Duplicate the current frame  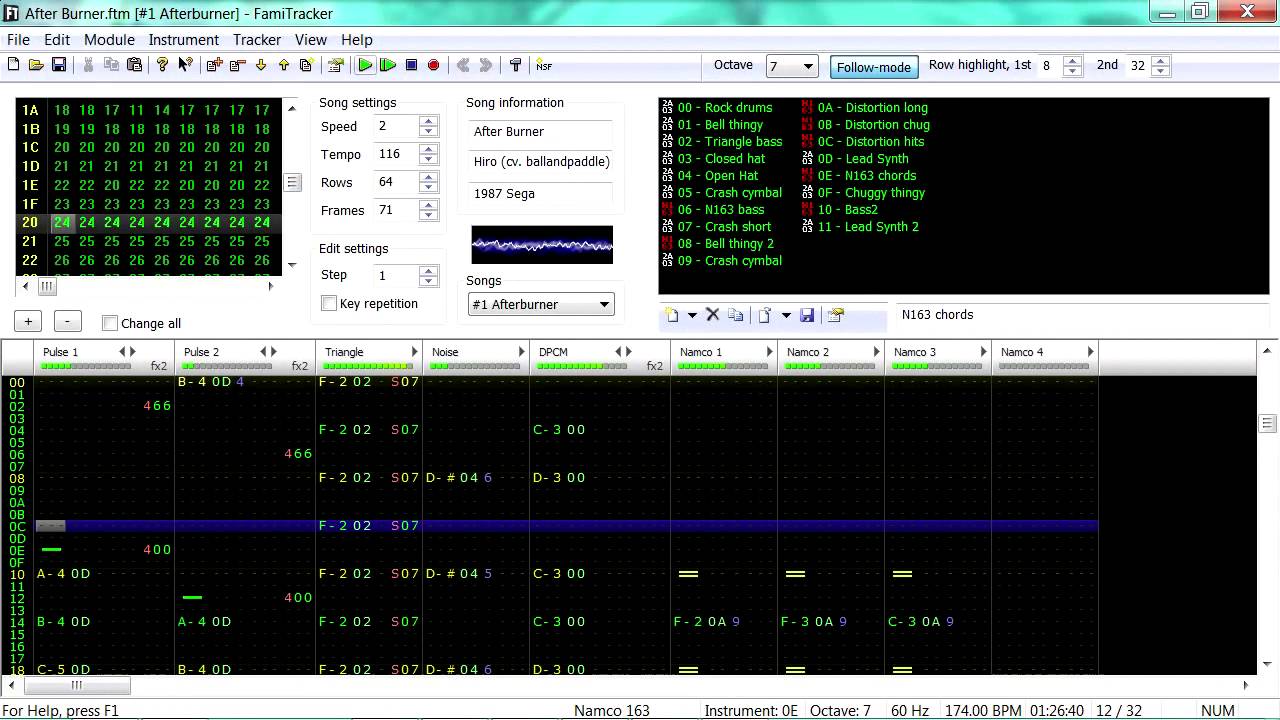tap(307, 65)
